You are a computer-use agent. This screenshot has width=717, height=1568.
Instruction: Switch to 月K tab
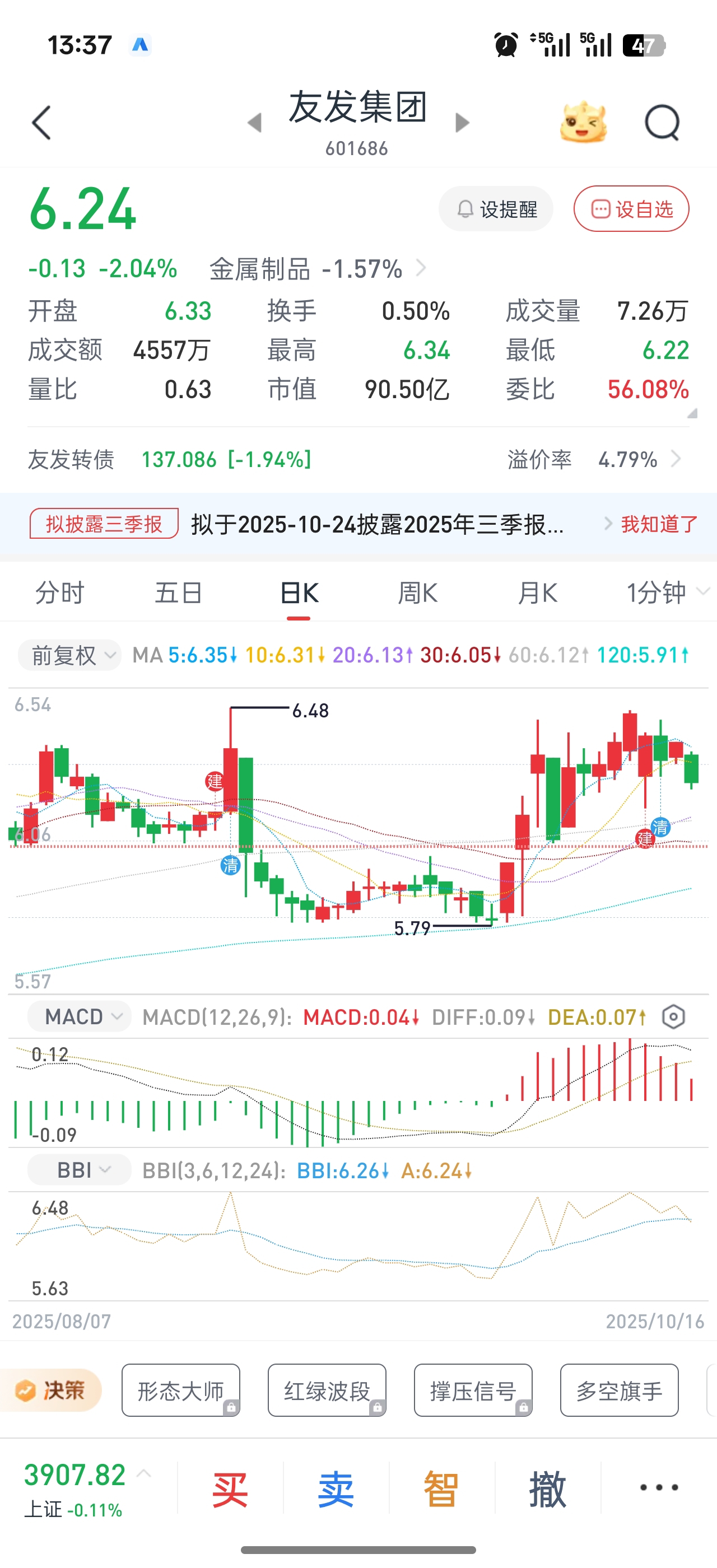click(x=537, y=592)
